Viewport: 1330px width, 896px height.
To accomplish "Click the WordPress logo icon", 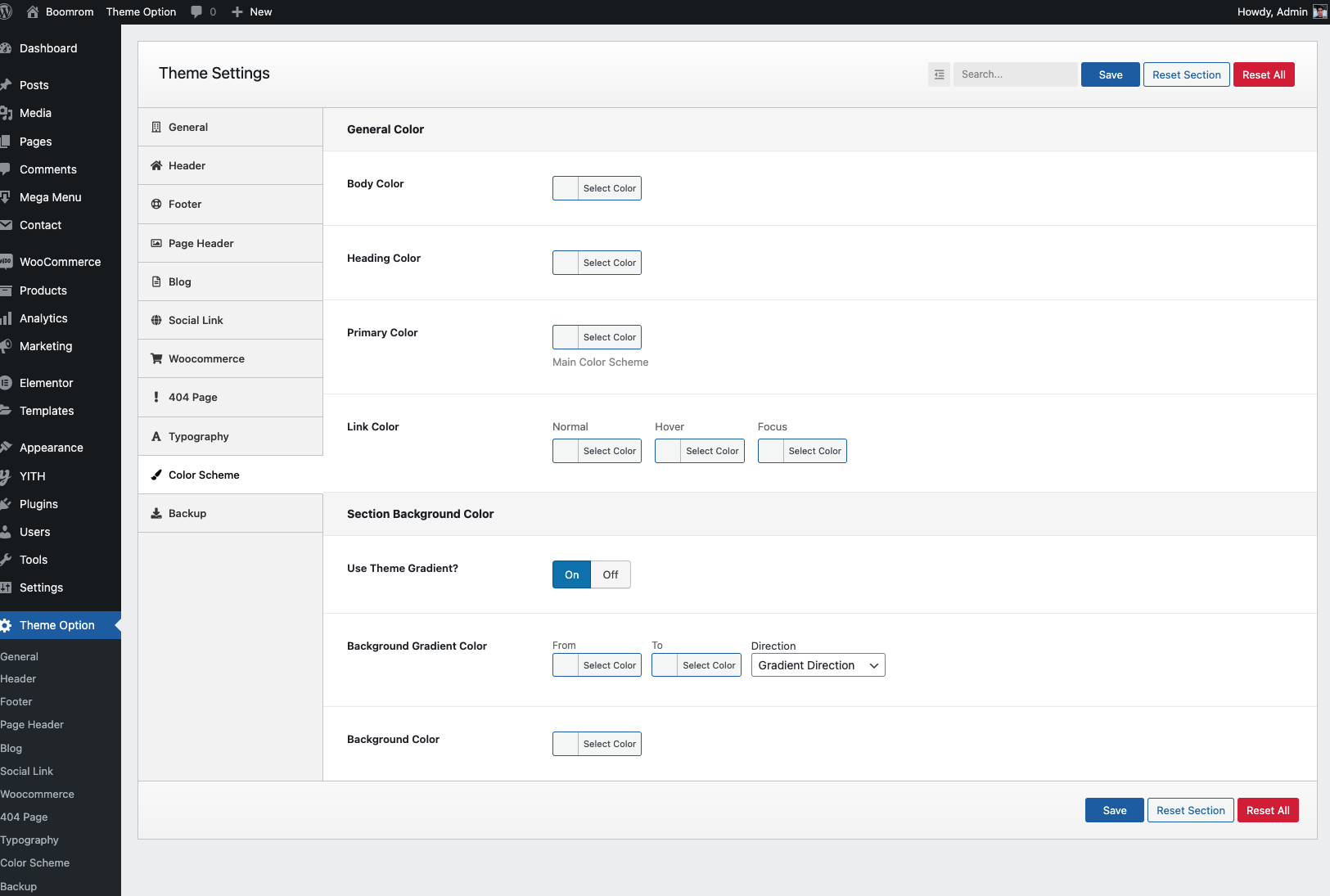I will 6,11.
